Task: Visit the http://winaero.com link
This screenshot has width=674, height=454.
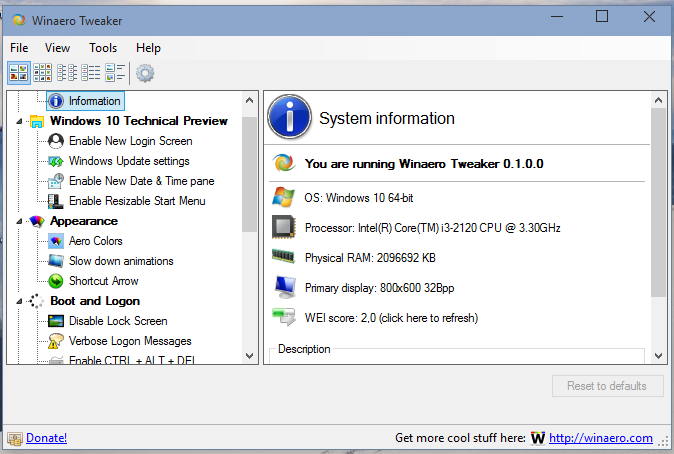Action: coord(600,438)
